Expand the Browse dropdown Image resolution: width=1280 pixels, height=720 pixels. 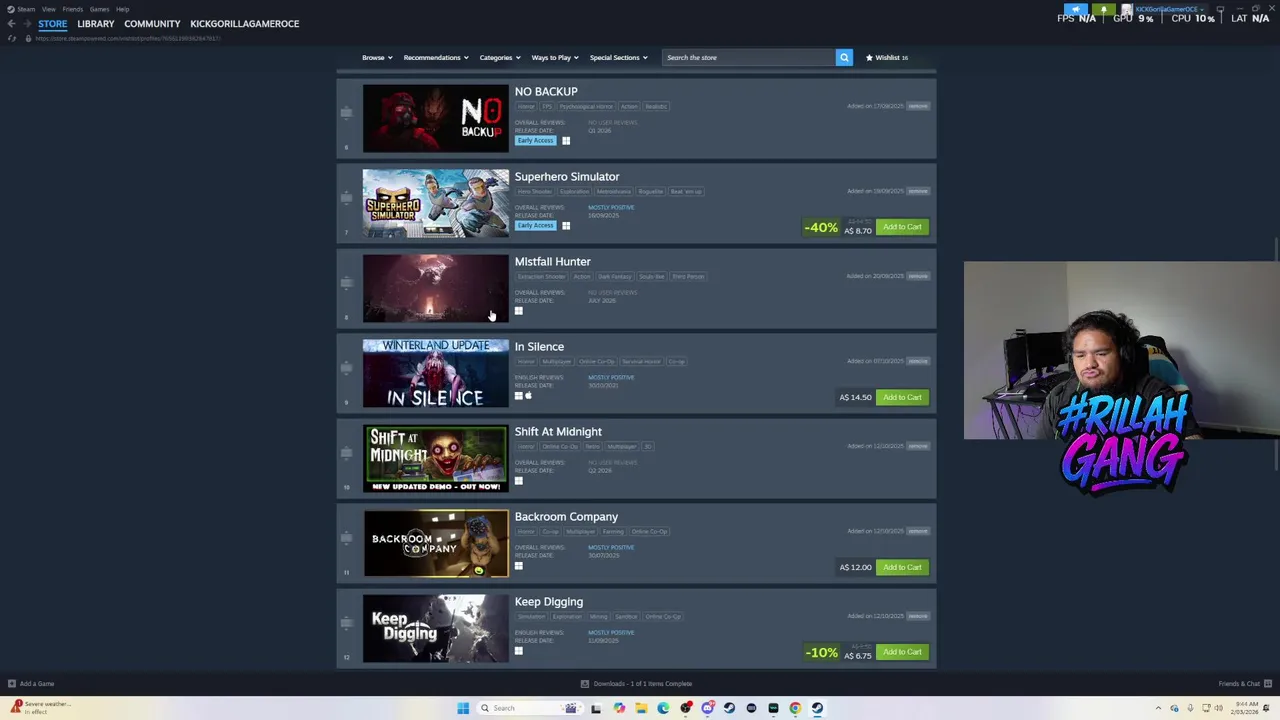coord(377,57)
